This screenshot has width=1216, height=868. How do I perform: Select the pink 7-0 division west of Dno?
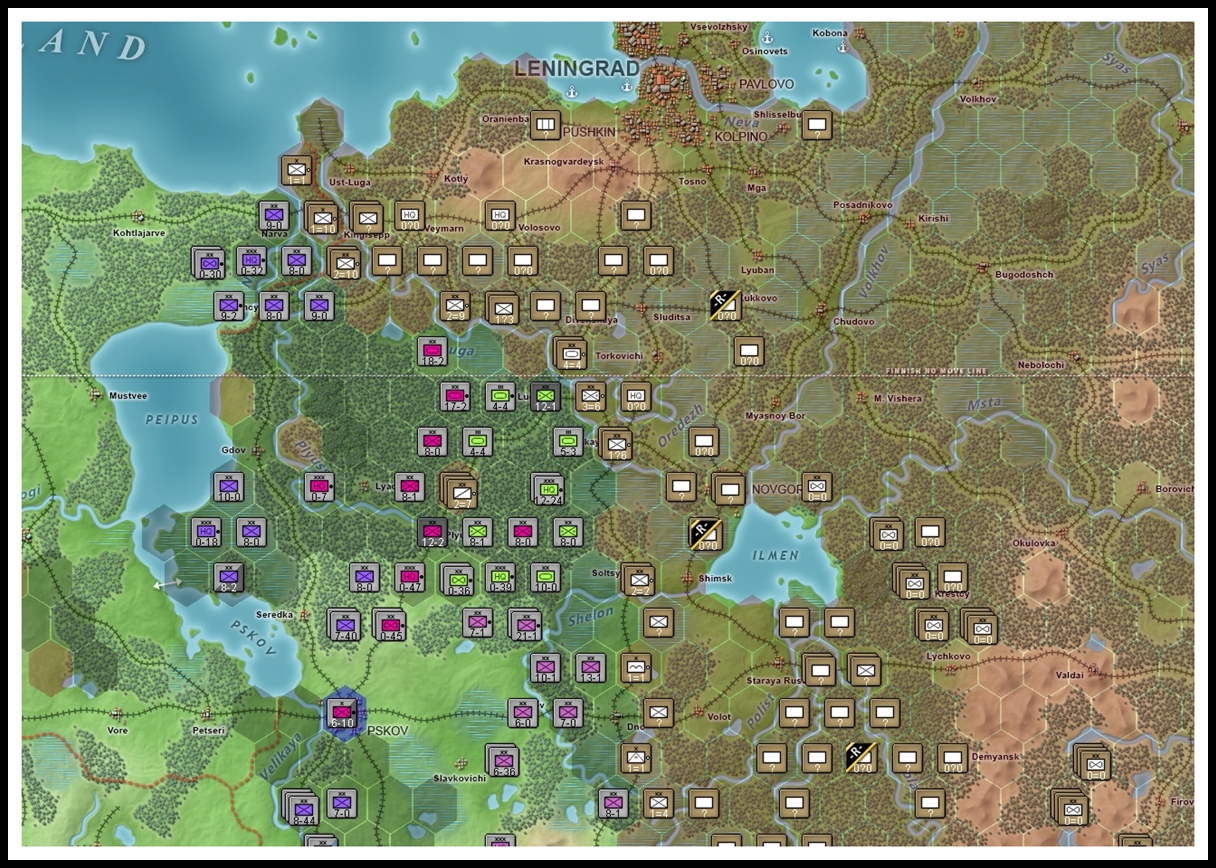coord(567,713)
